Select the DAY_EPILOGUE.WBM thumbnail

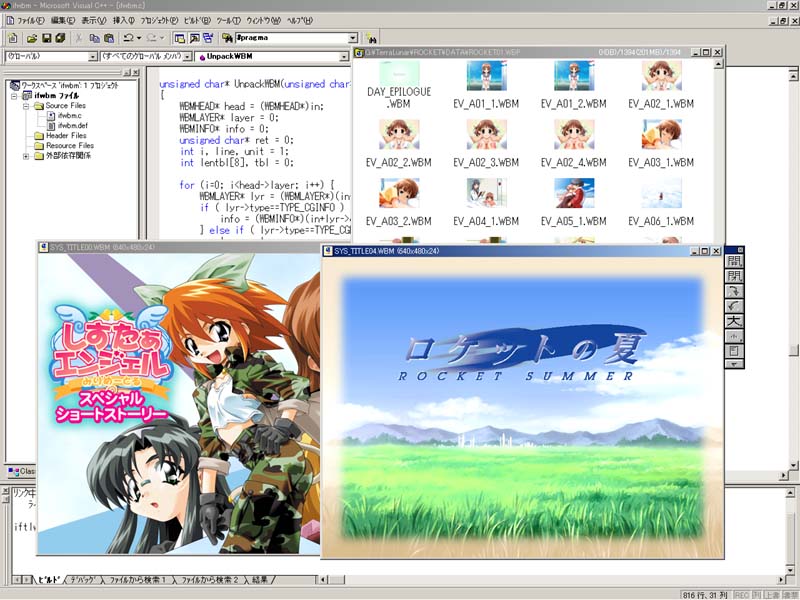pyautogui.click(x=399, y=85)
